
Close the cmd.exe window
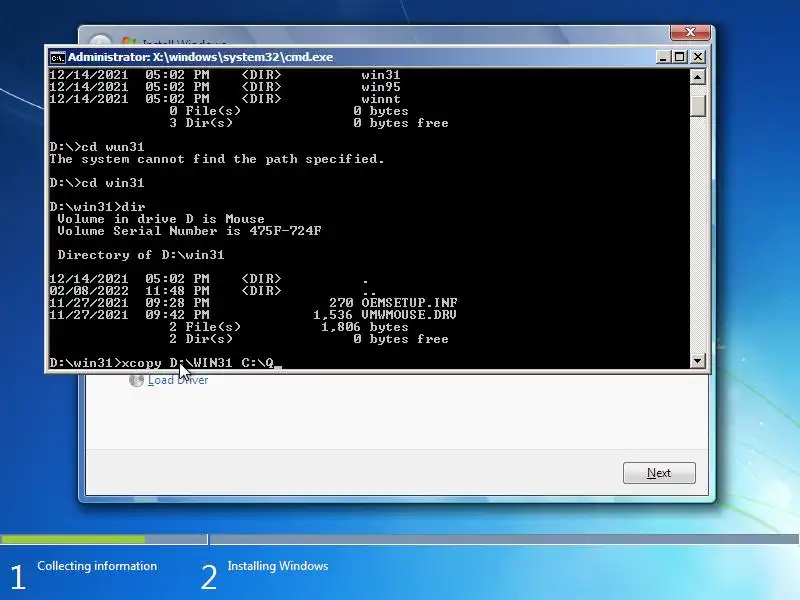point(697,57)
